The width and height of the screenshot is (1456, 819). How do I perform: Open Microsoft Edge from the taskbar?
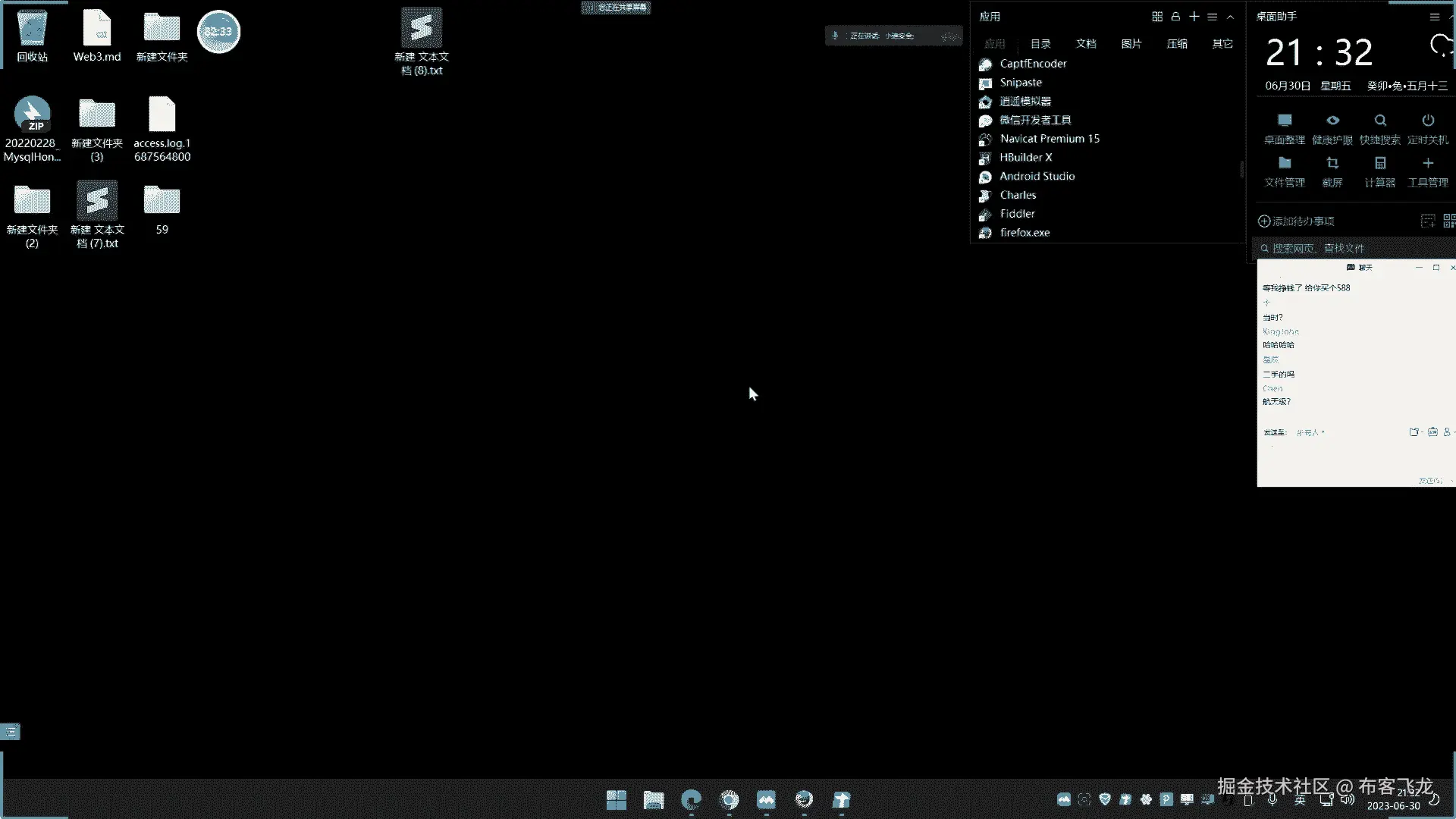point(691,800)
